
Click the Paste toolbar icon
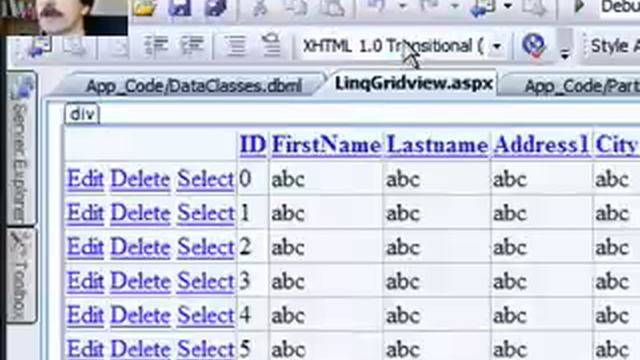332,7
